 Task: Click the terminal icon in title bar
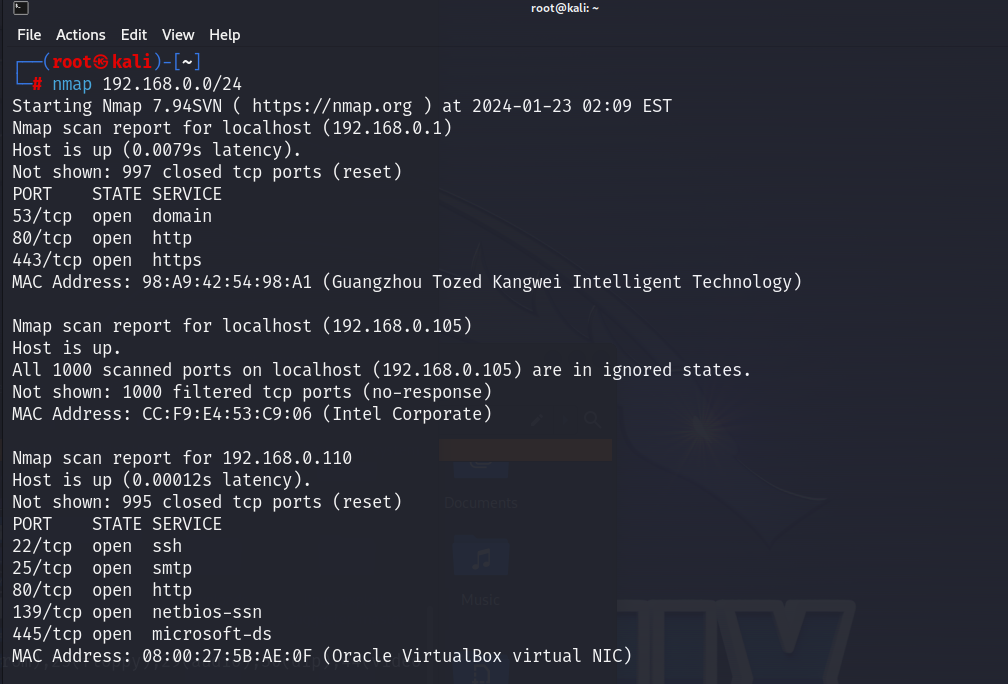click(x=21, y=8)
